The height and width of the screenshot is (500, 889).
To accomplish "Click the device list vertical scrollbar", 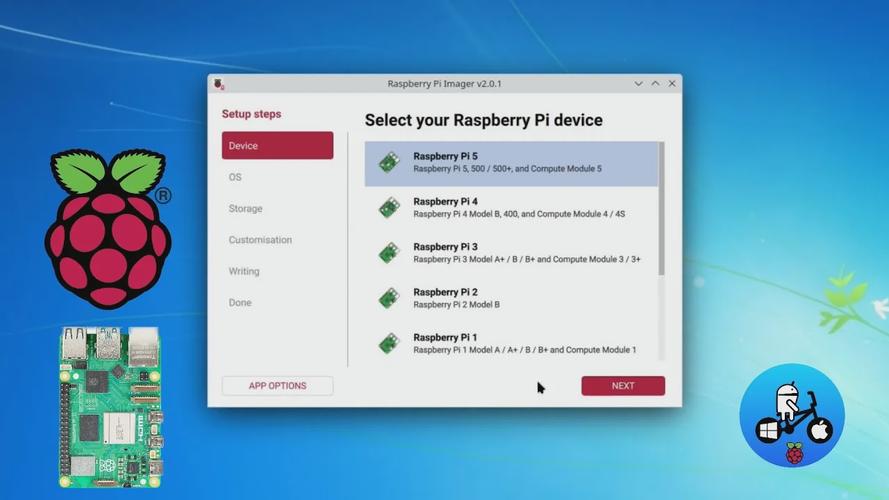I will [x=661, y=209].
